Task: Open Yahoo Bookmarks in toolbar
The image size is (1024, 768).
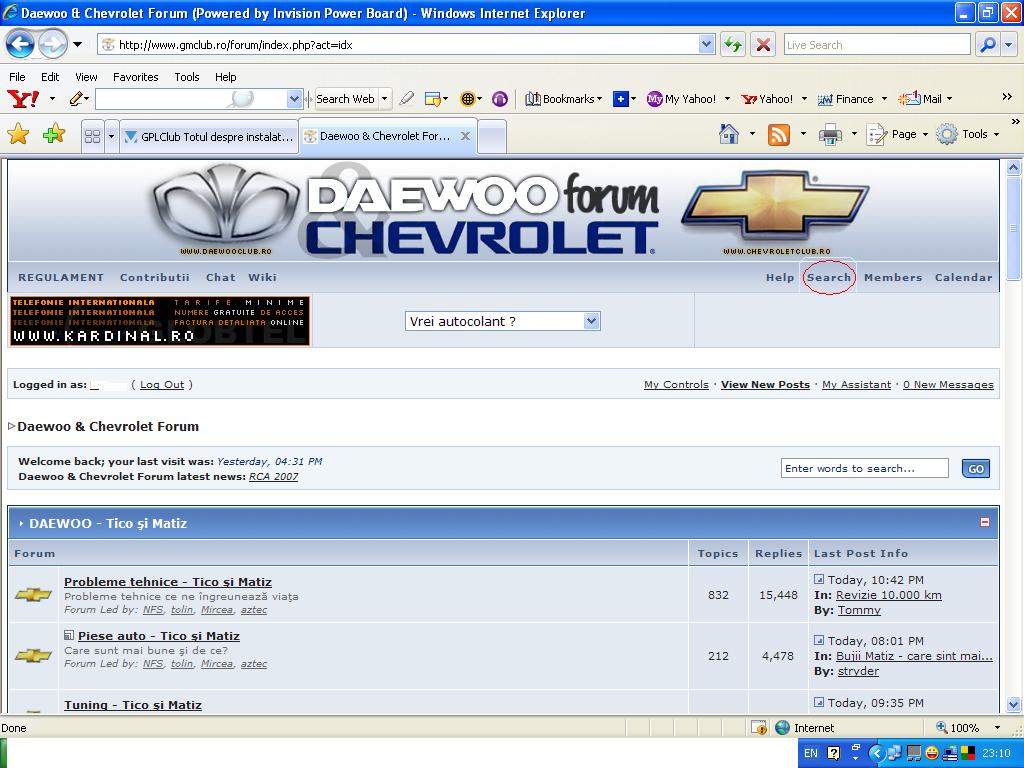Action: pyautogui.click(x=564, y=99)
